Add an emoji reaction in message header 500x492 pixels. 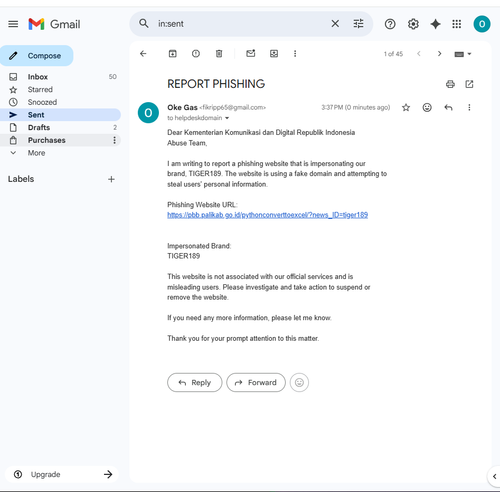tap(427, 107)
